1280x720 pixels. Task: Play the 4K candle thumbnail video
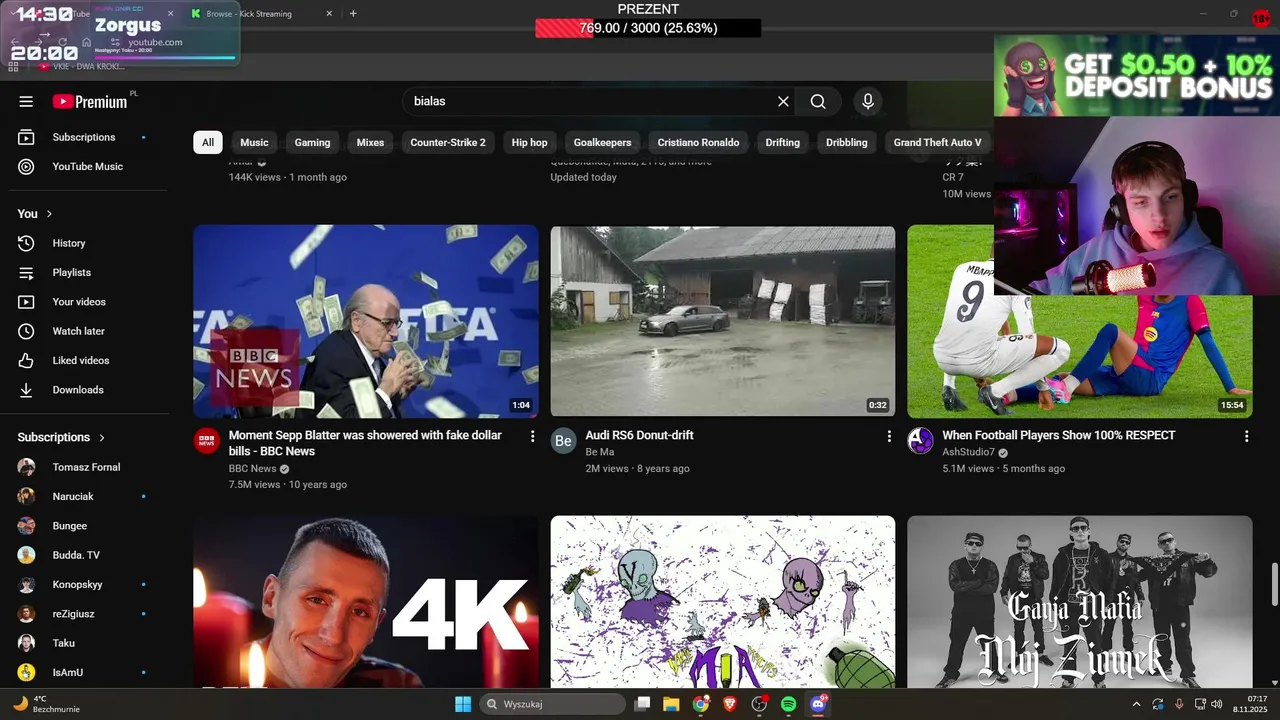pos(366,602)
